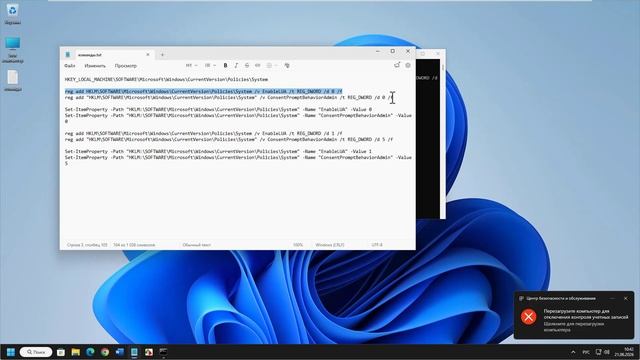Close the команды.txt tab

tap(148, 55)
